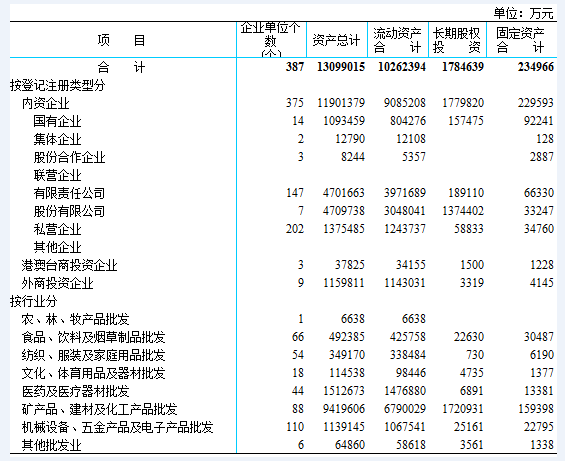Click the 私营企业 row label
This screenshot has height=461, width=565.
tap(57, 229)
